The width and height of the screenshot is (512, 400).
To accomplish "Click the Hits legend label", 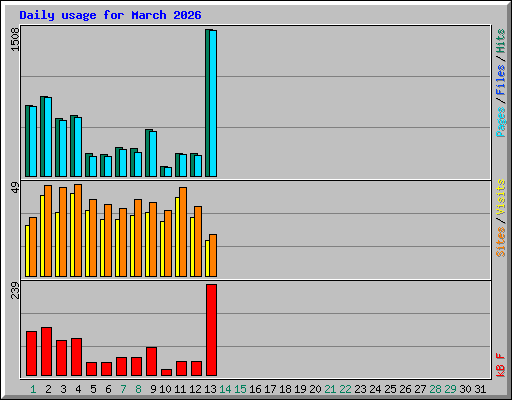I will (500, 41).
